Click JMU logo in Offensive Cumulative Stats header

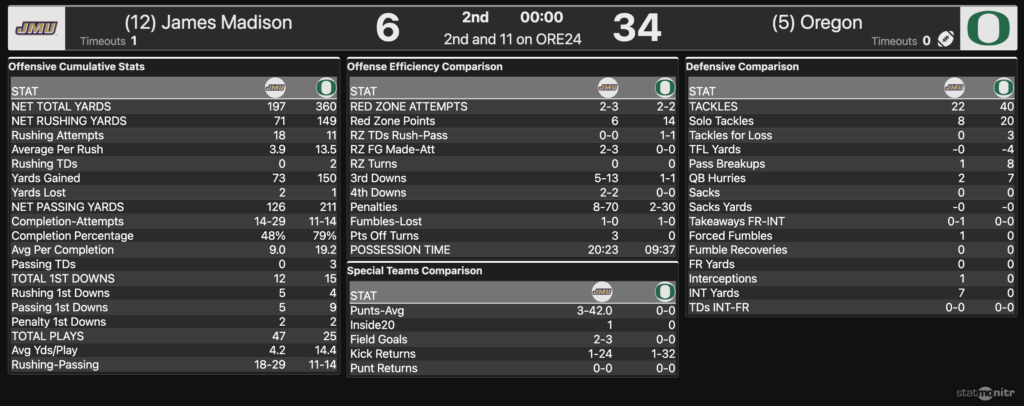275,88
